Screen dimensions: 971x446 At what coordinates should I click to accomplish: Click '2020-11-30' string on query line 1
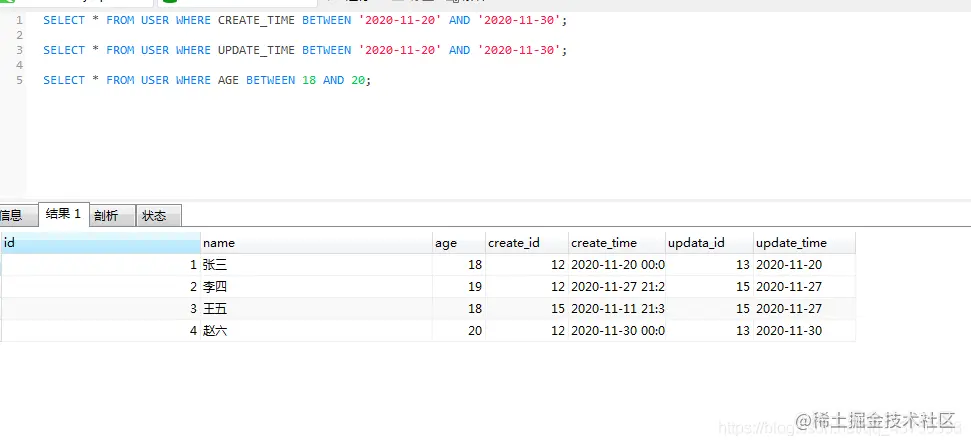coord(520,20)
